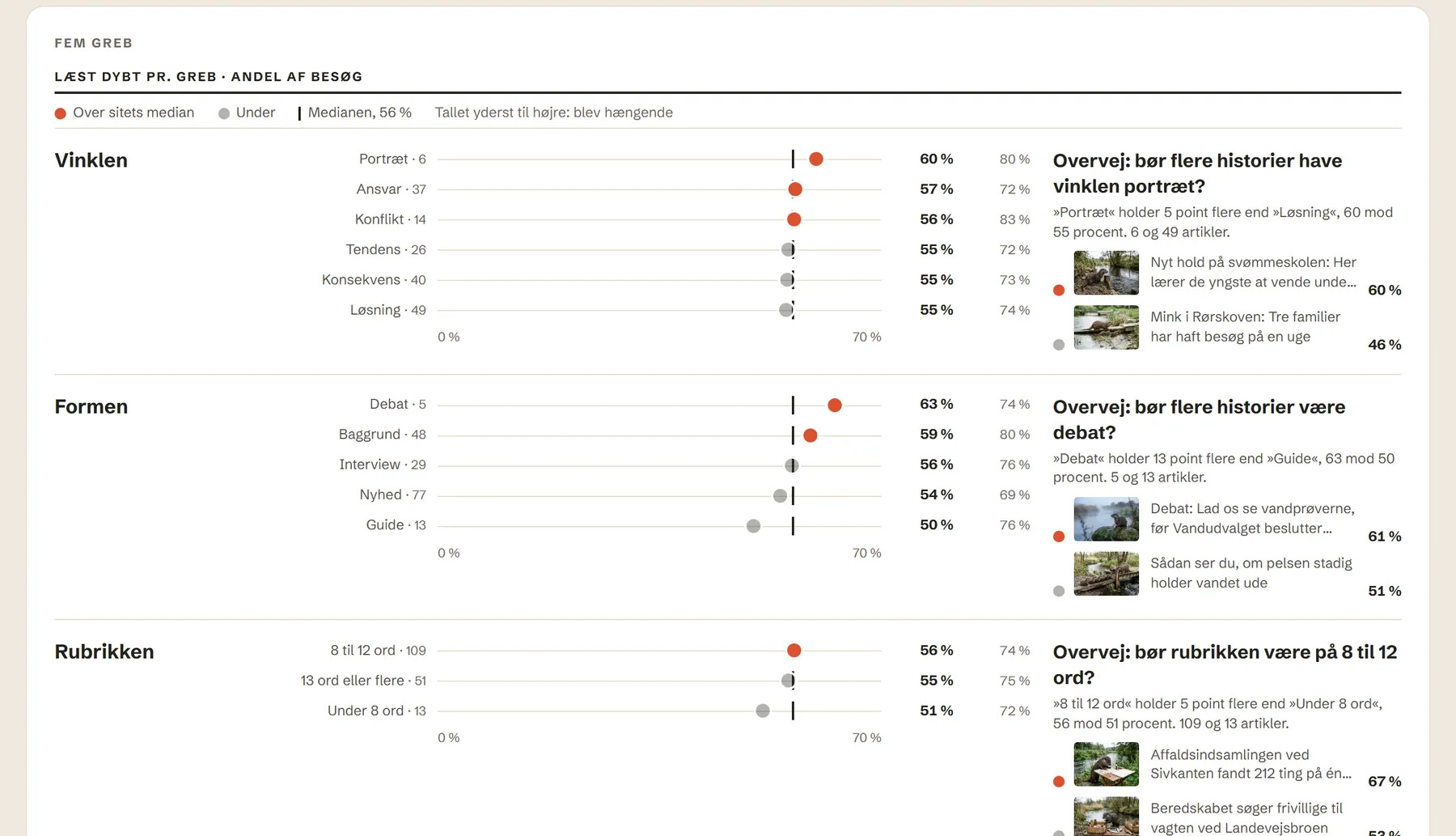Click the red data dot in the Ansvar row
The width and height of the screenshot is (1456, 836).
[x=795, y=189]
